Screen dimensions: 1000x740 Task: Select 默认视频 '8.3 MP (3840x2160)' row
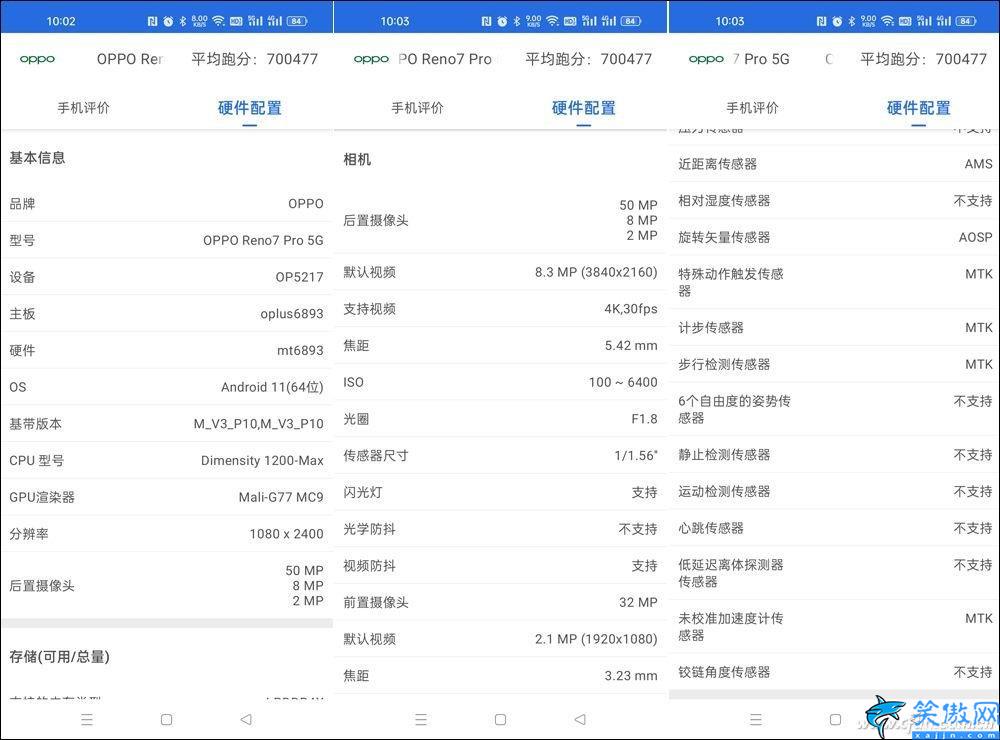[500, 272]
